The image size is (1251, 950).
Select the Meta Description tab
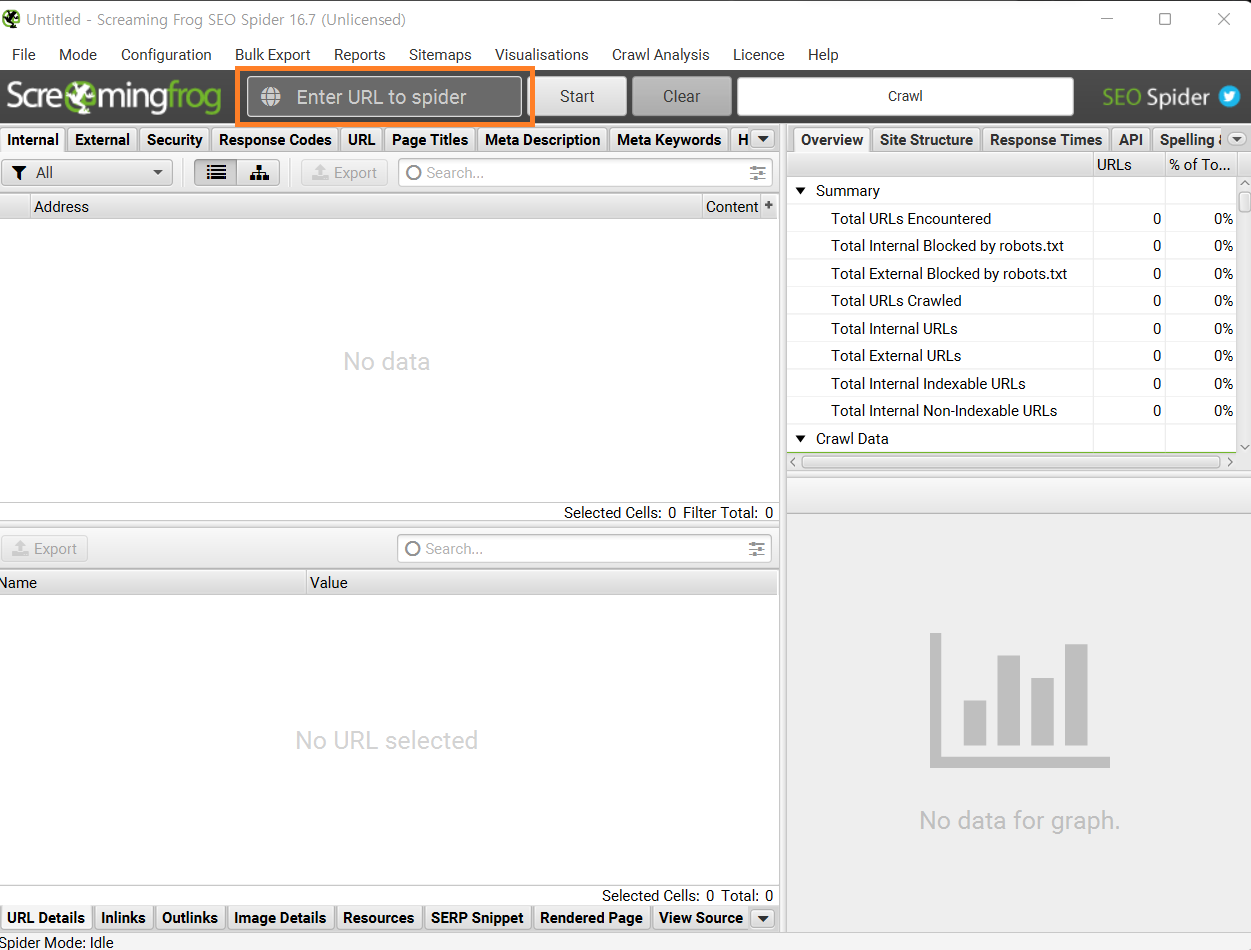[x=543, y=140]
